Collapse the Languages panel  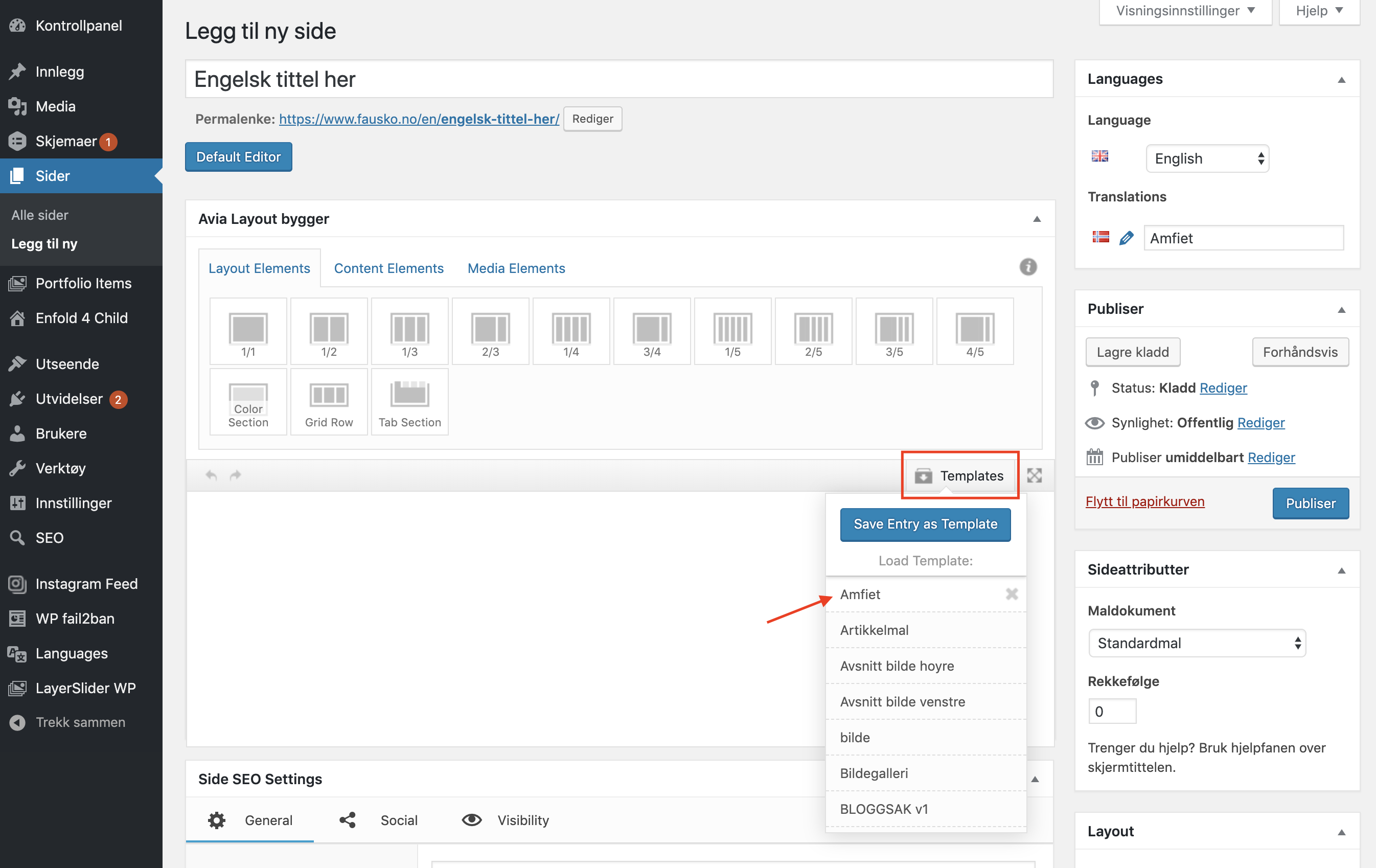pyautogui.click(x=1341, y=79)
